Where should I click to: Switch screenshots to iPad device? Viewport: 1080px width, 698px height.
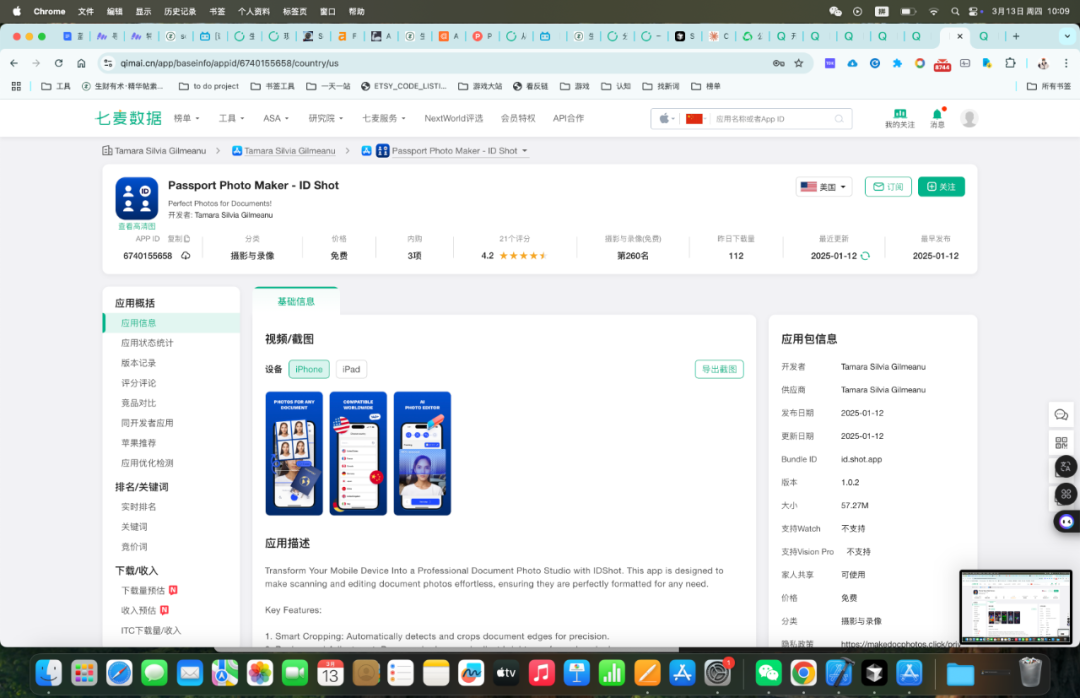click(x=351, y=369)
